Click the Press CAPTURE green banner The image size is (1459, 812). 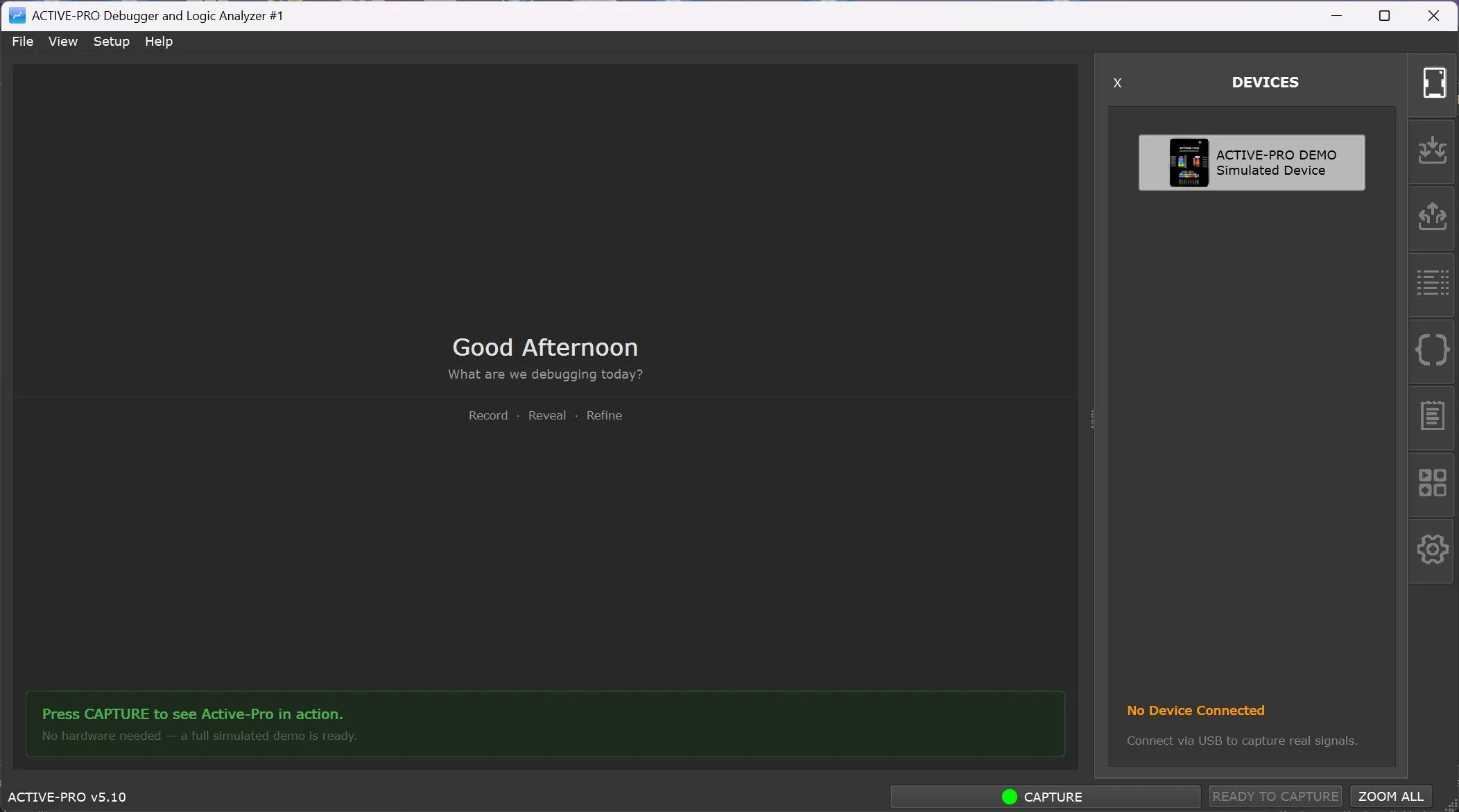coord(545,724)
